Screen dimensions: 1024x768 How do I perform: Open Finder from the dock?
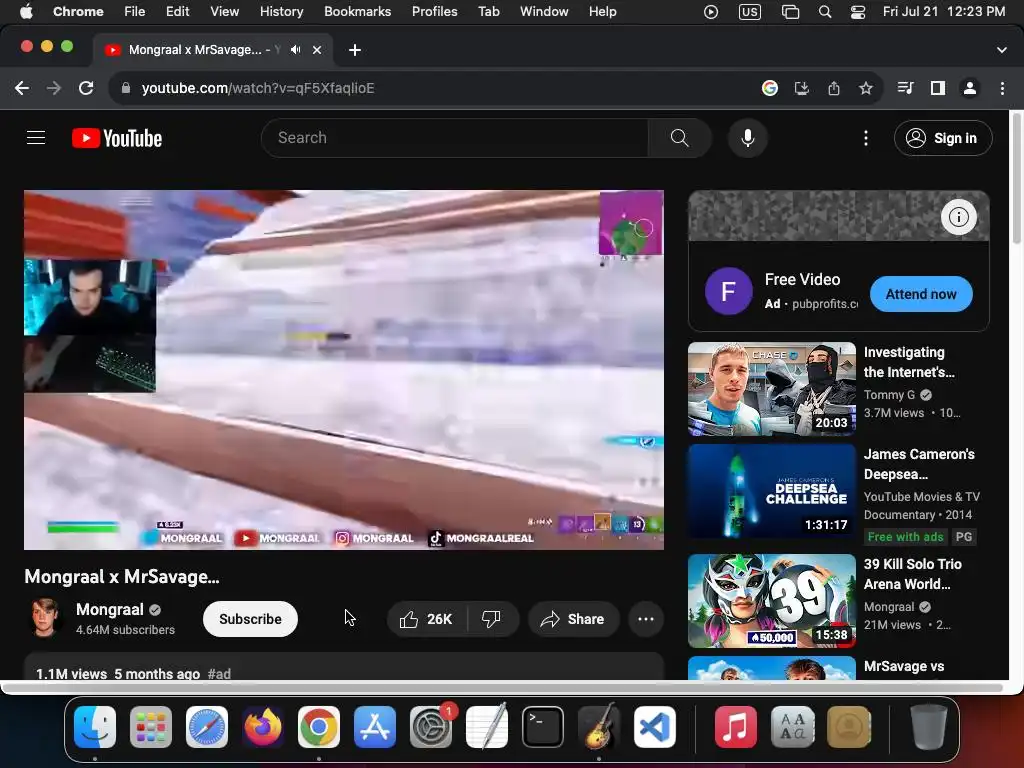(95, 726)
